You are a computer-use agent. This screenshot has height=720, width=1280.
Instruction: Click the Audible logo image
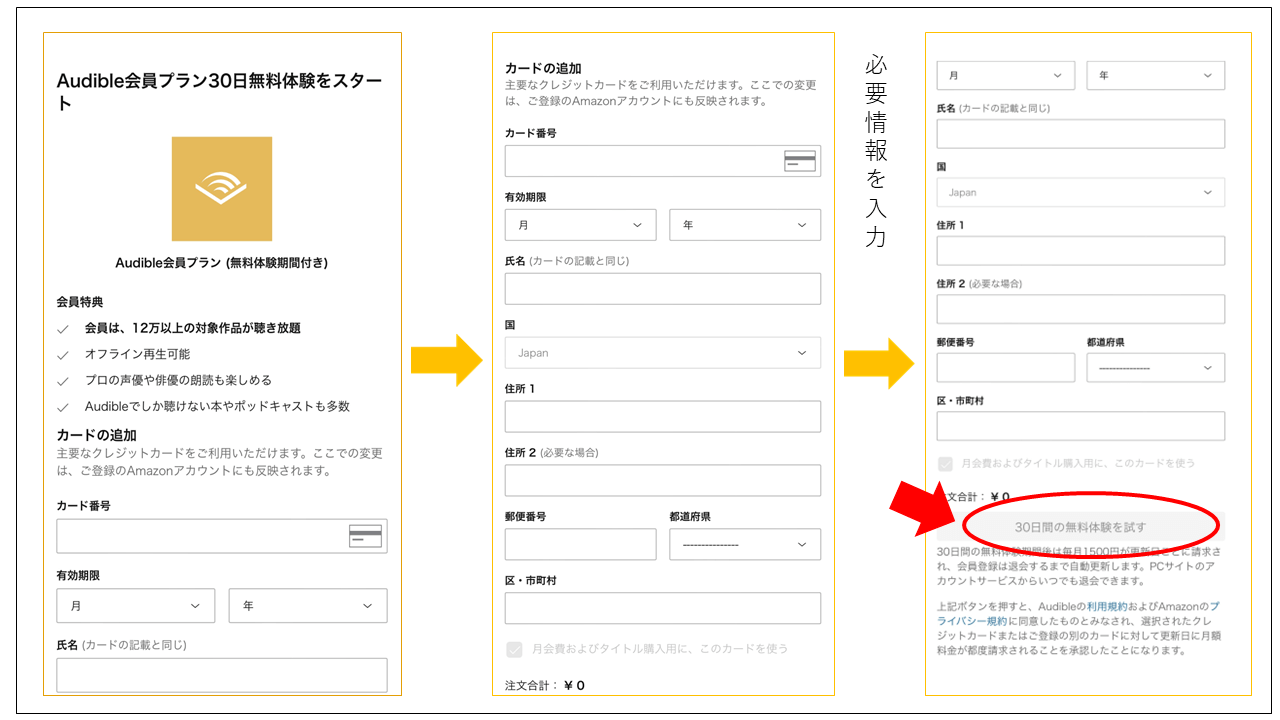[221, 189]
